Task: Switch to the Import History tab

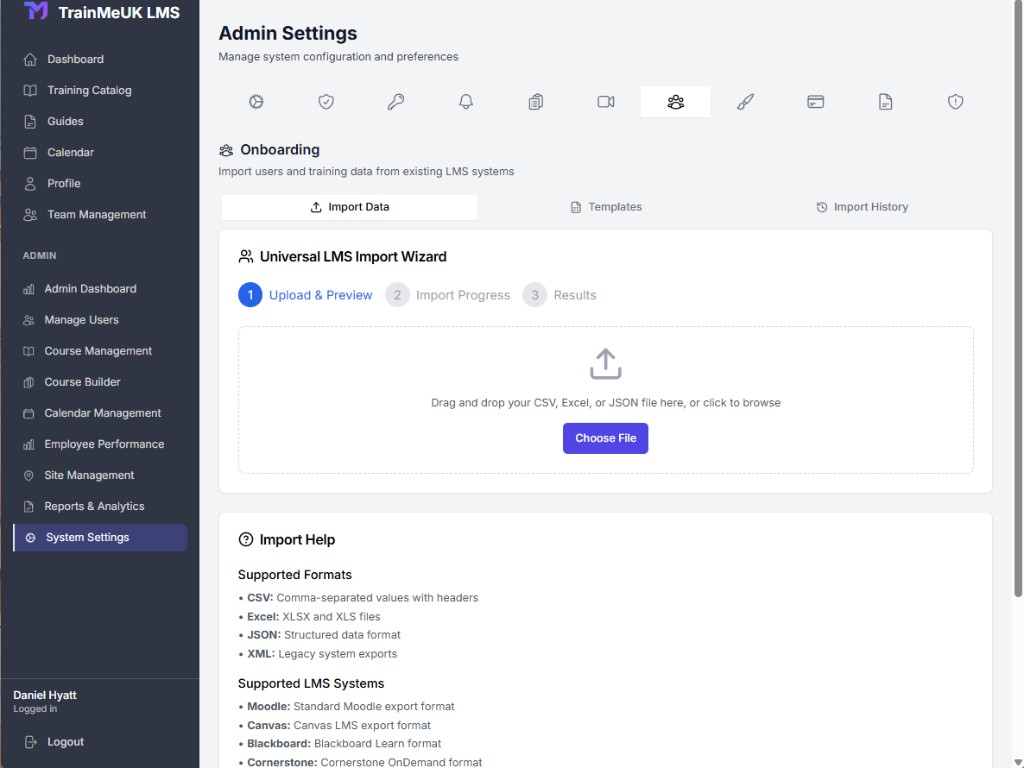Action: 861,207
